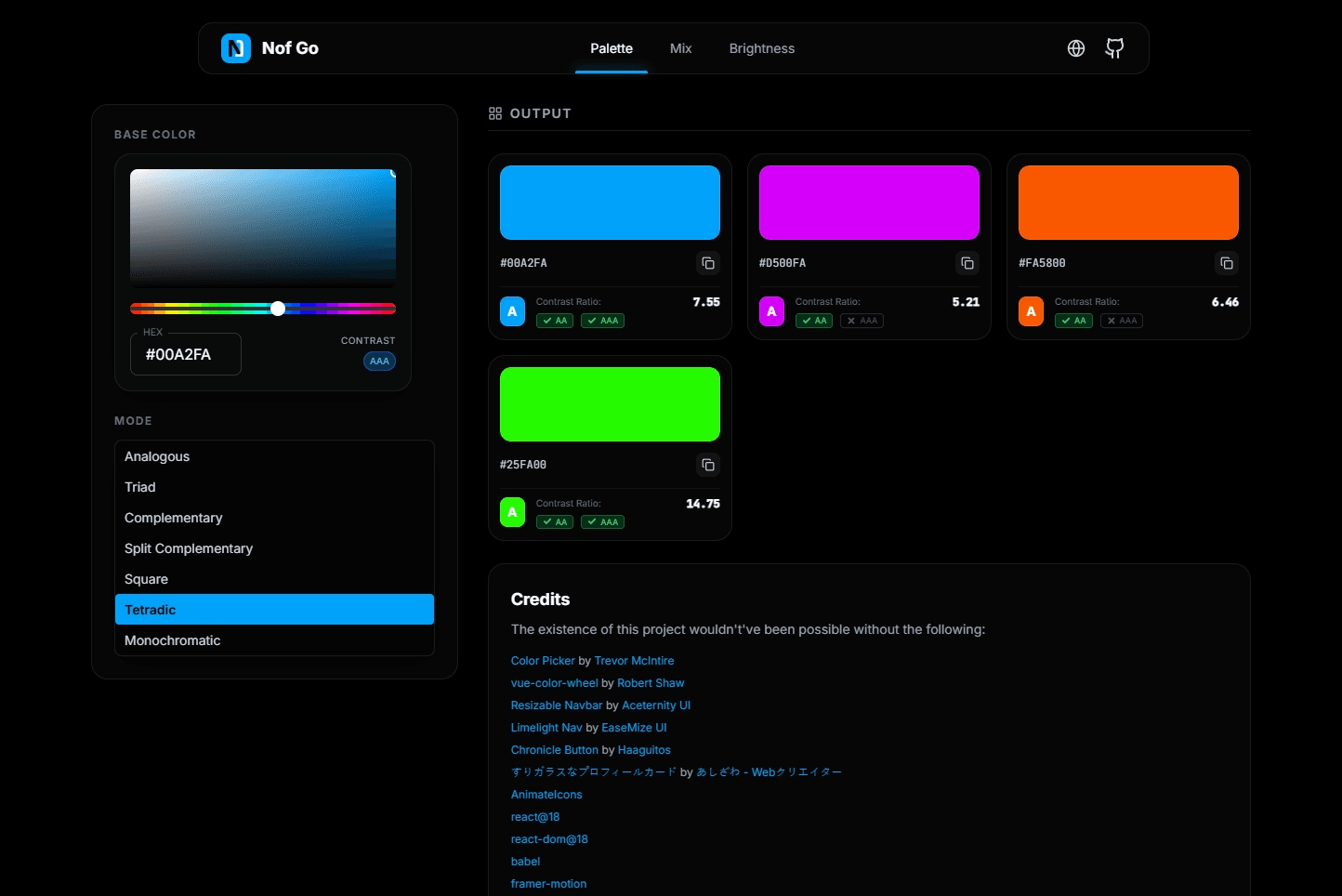Open the GitHub repository icon

(1114, 48)
